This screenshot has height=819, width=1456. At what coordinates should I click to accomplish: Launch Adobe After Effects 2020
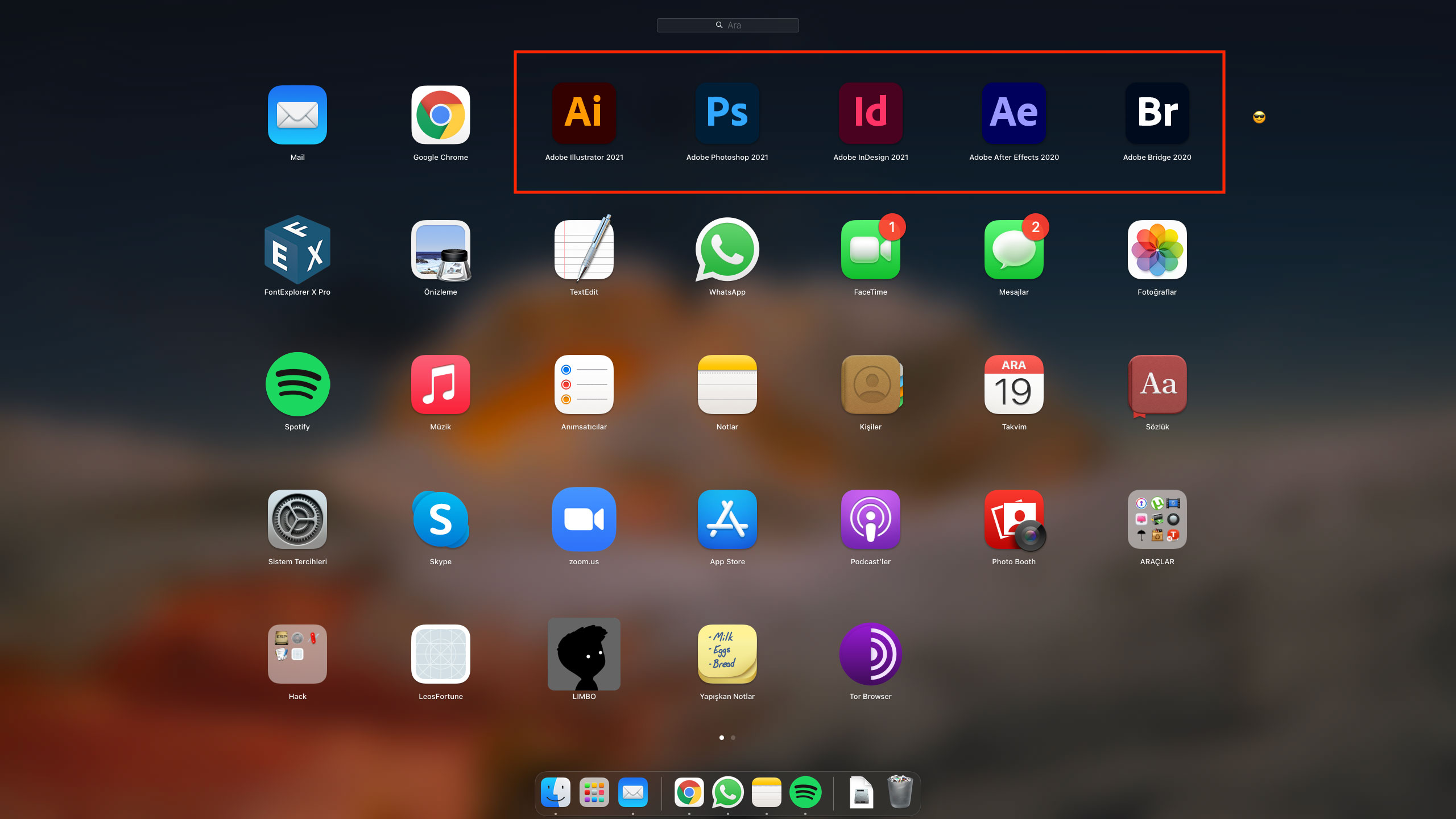(1014, 113)
